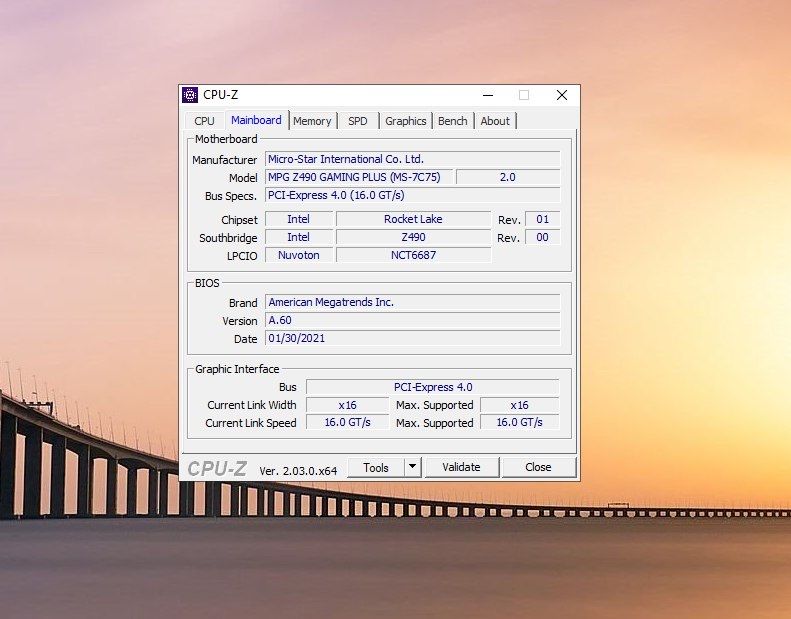The image size is (791, 619).
Task: Click the CPU-Z window title text
Action: (x=220, y=95)
